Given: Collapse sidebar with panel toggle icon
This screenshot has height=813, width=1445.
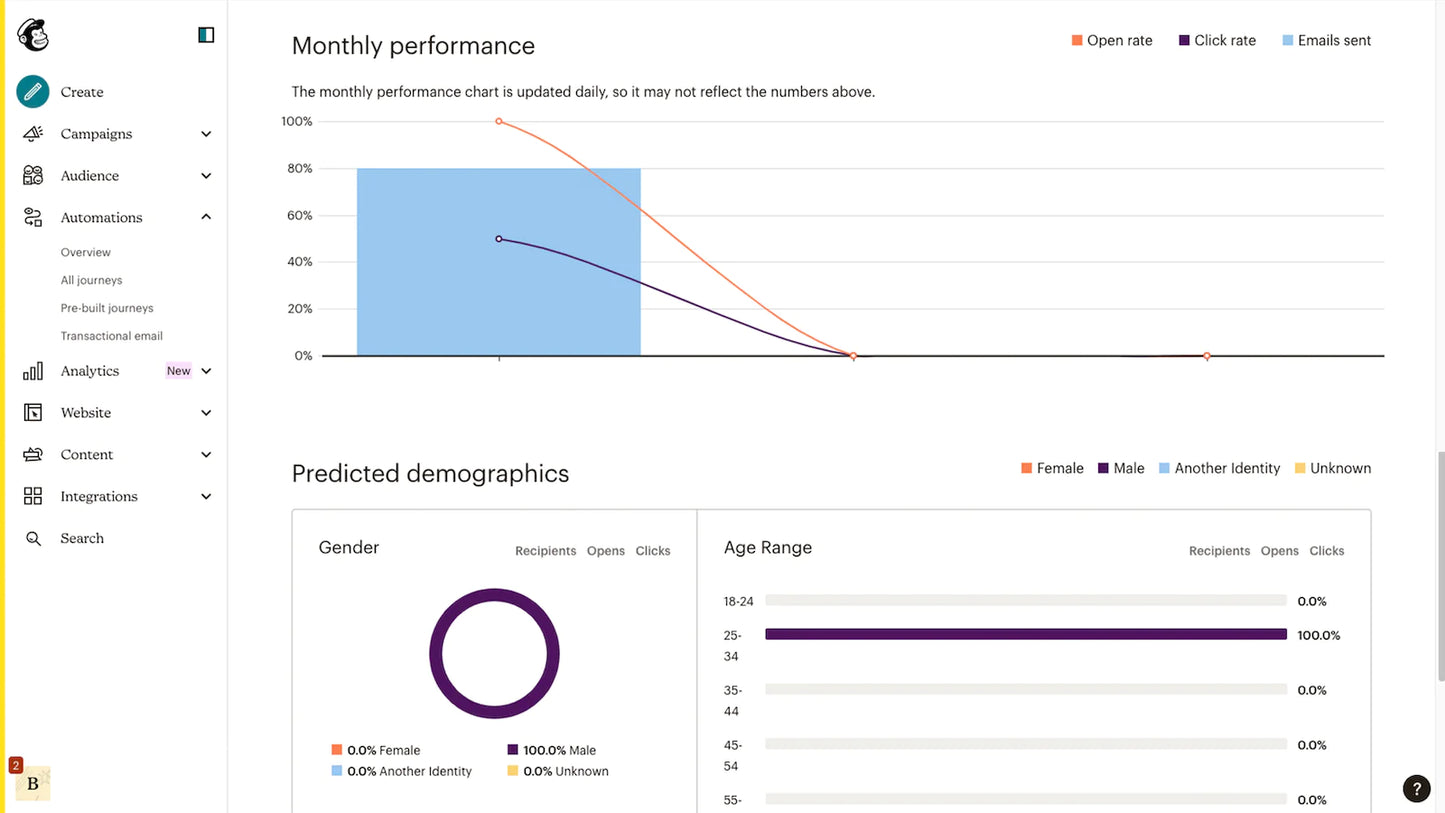Looking at the screenshot, I should click(206, 35).
